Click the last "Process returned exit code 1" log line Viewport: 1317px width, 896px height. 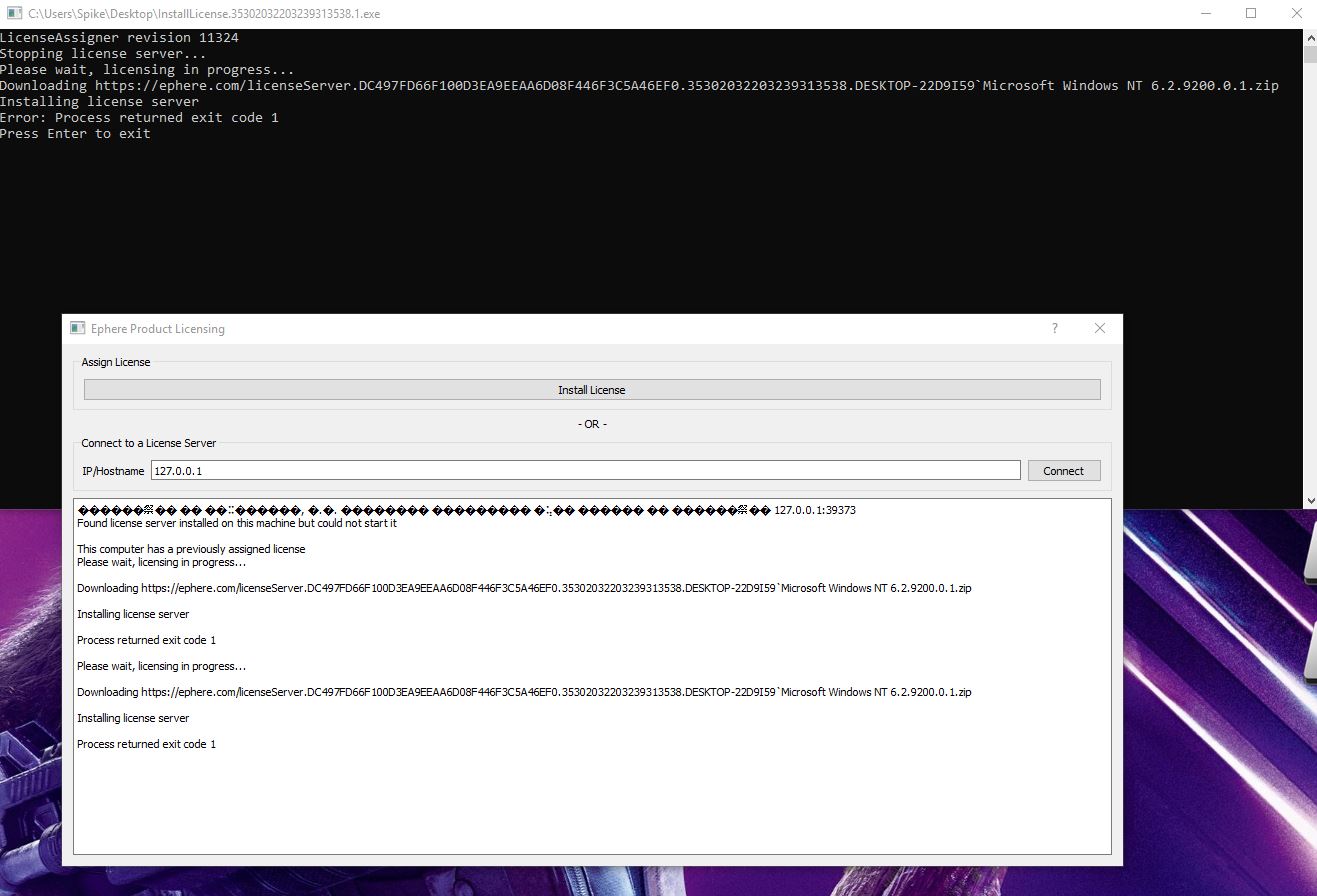[146, 744]
